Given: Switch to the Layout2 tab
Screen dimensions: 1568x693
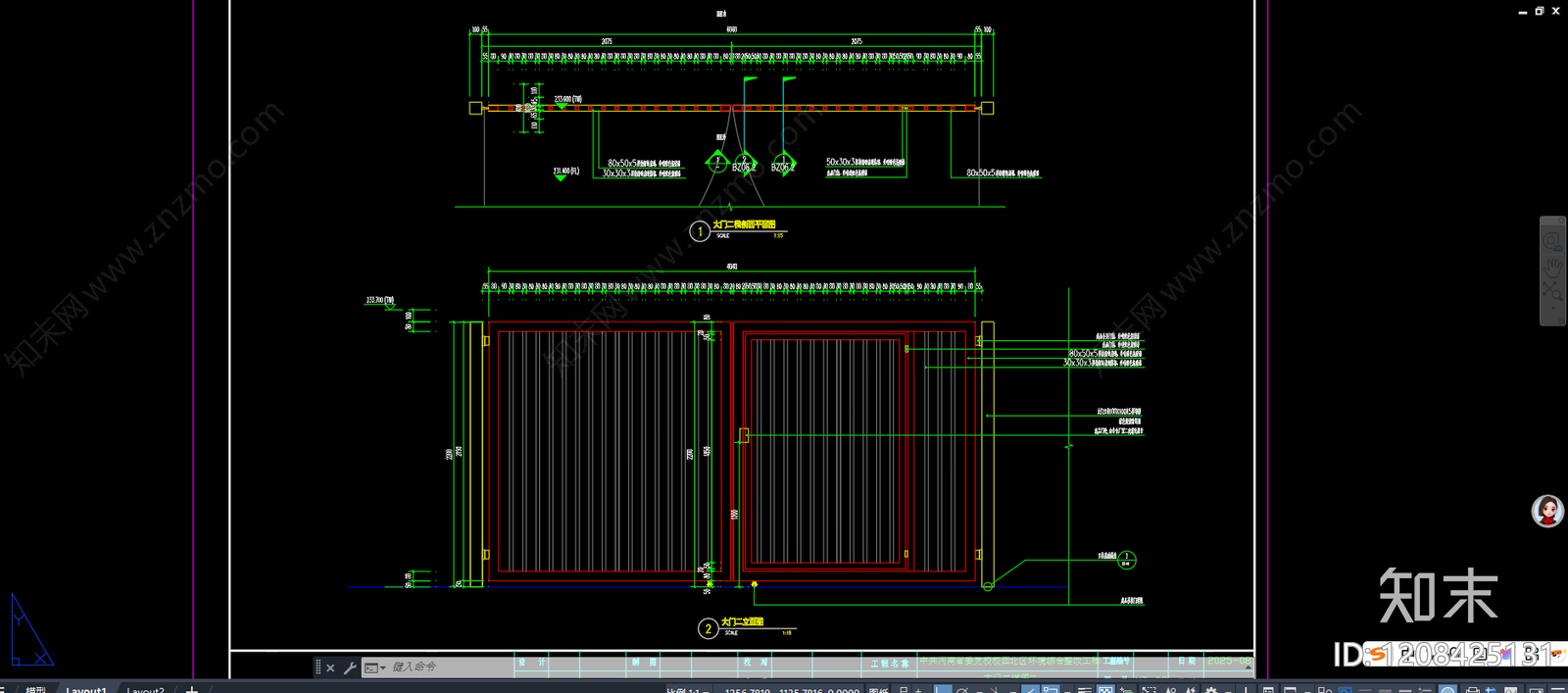Looking at the screenshot, I should [145, 689].
